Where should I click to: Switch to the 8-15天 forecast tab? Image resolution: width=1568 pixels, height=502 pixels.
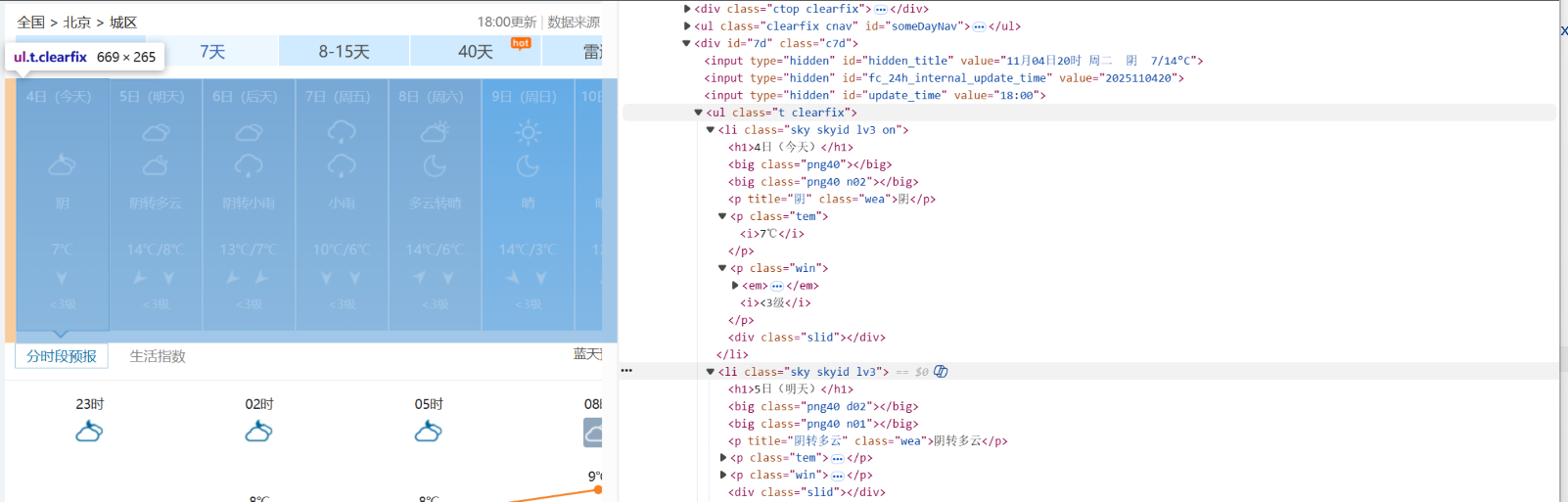click(344, 51)
